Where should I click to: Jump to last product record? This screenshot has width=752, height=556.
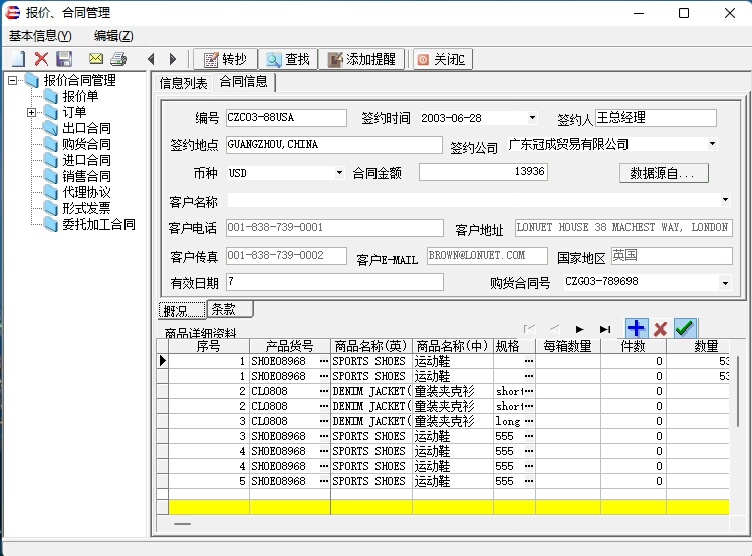pyautogui.click(x=605, y=329)
